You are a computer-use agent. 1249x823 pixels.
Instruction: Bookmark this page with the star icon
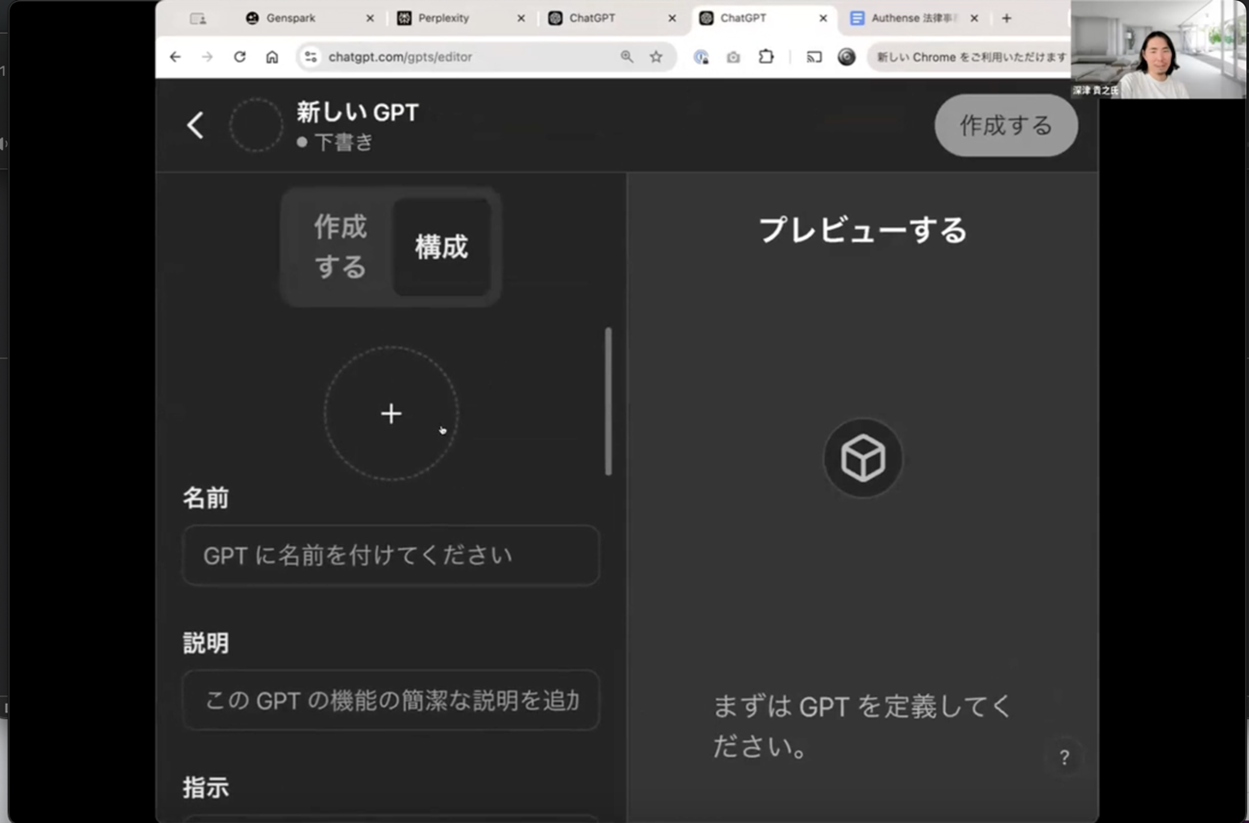[x=656, y=57]
